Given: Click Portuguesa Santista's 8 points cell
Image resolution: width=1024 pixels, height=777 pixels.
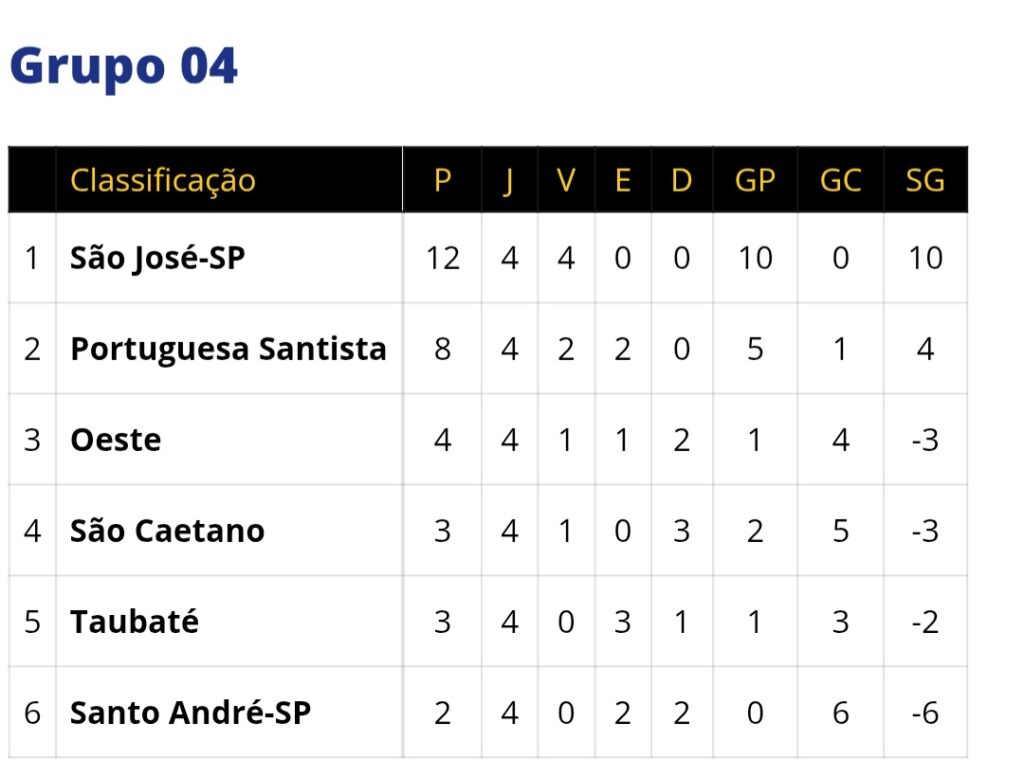Looking at the screenshot, I should [x=442, y=349].
